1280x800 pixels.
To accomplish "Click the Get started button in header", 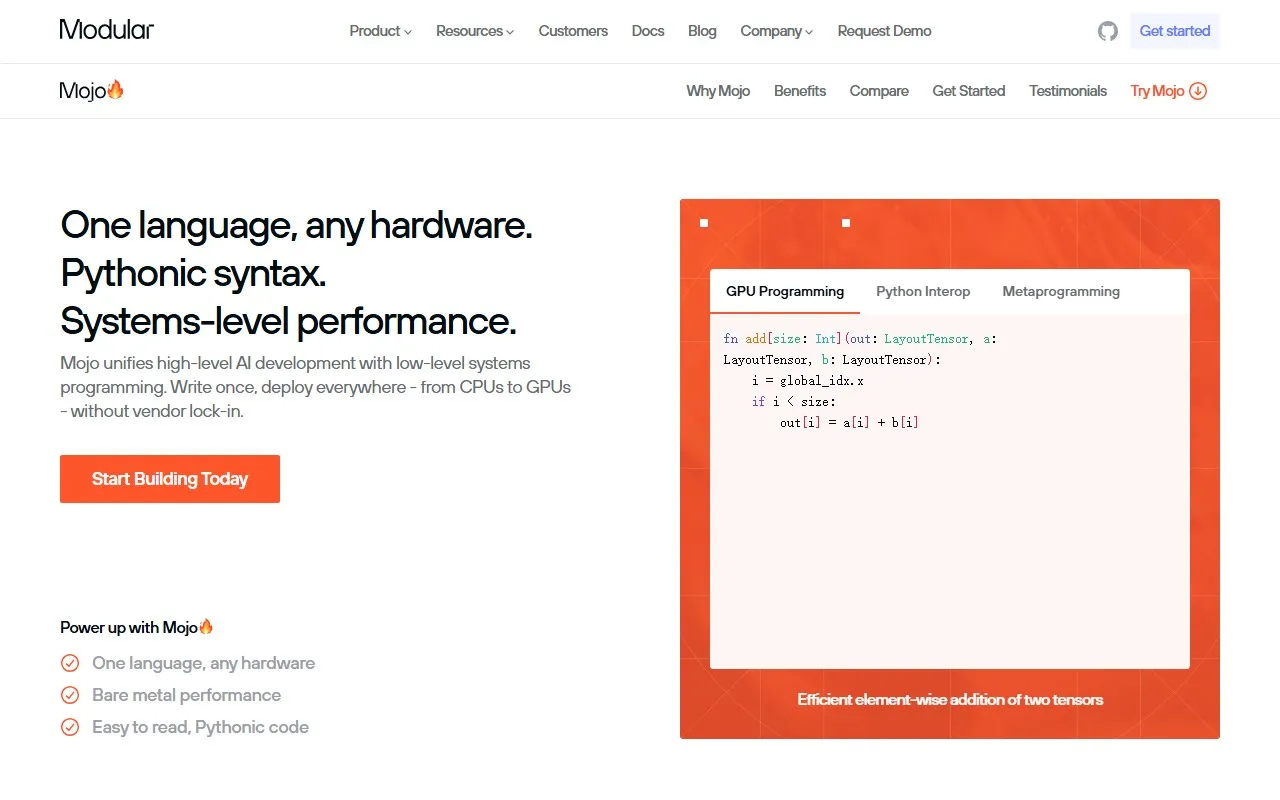I will (x=1174, y=31).
